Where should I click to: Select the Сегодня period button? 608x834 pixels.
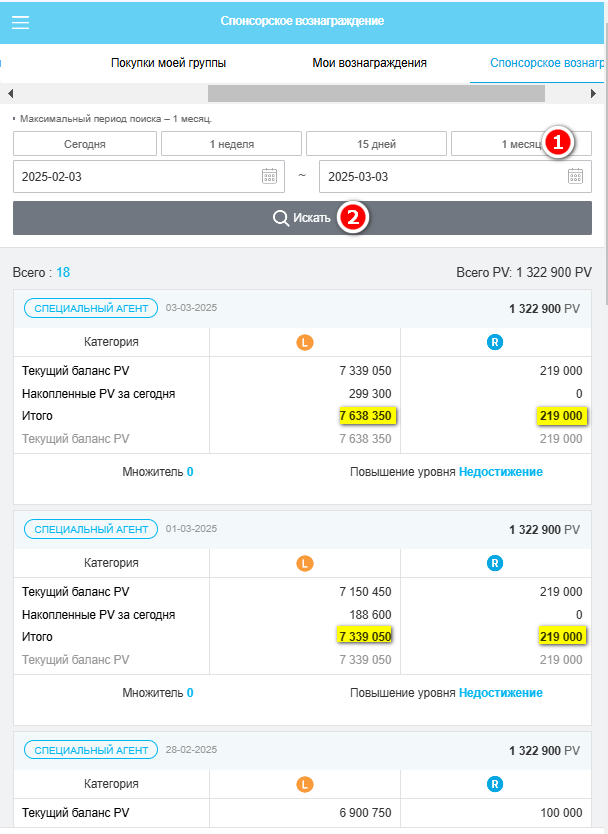85,144
